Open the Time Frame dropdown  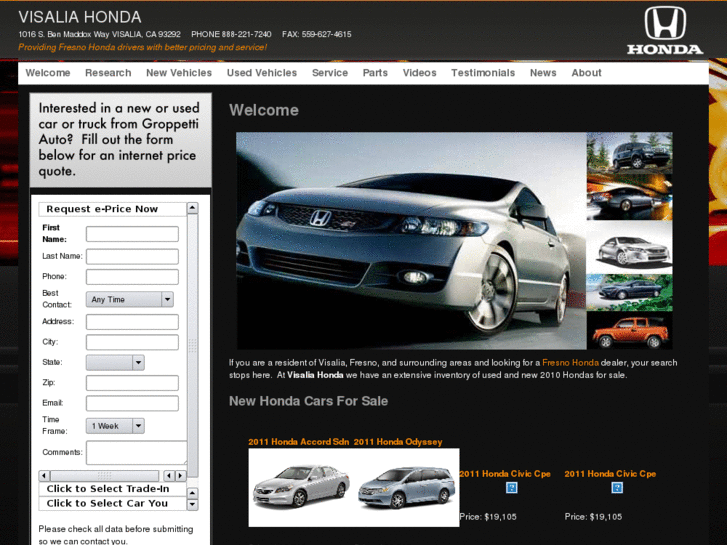coord(115,426)
